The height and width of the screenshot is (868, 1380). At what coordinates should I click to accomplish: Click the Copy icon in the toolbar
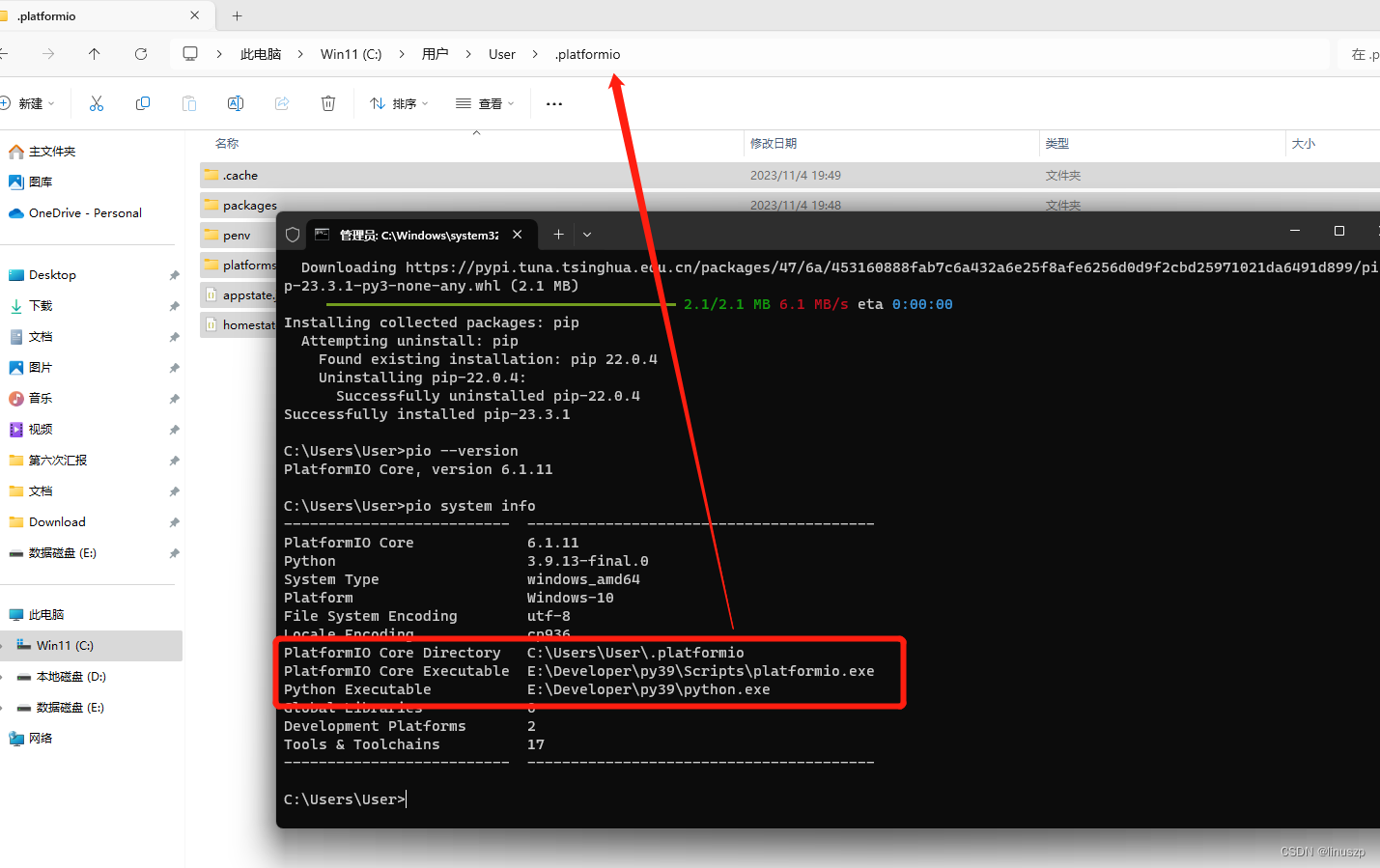pos(143,103)
